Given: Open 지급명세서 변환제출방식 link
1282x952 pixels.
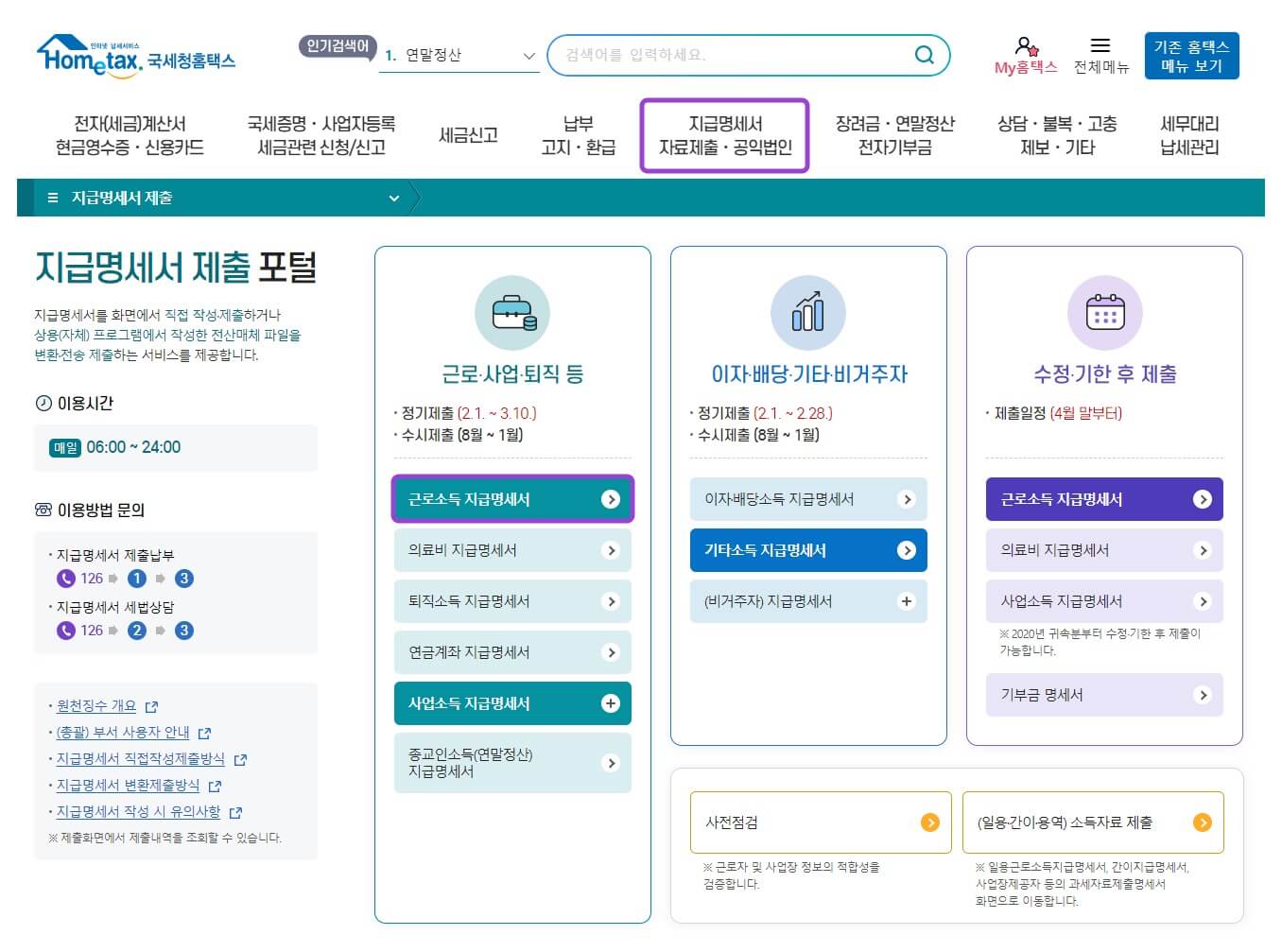Looking at the screenshot, I should [128, 786].
